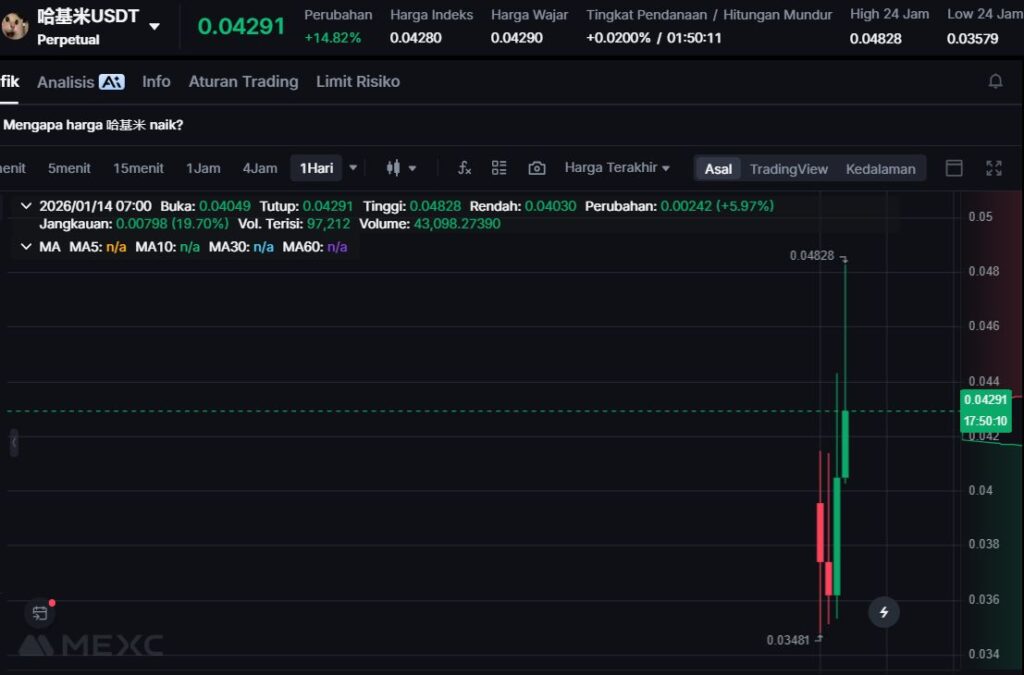
Task: Open the fx indicators menu
Action: [x=464, y=168]
